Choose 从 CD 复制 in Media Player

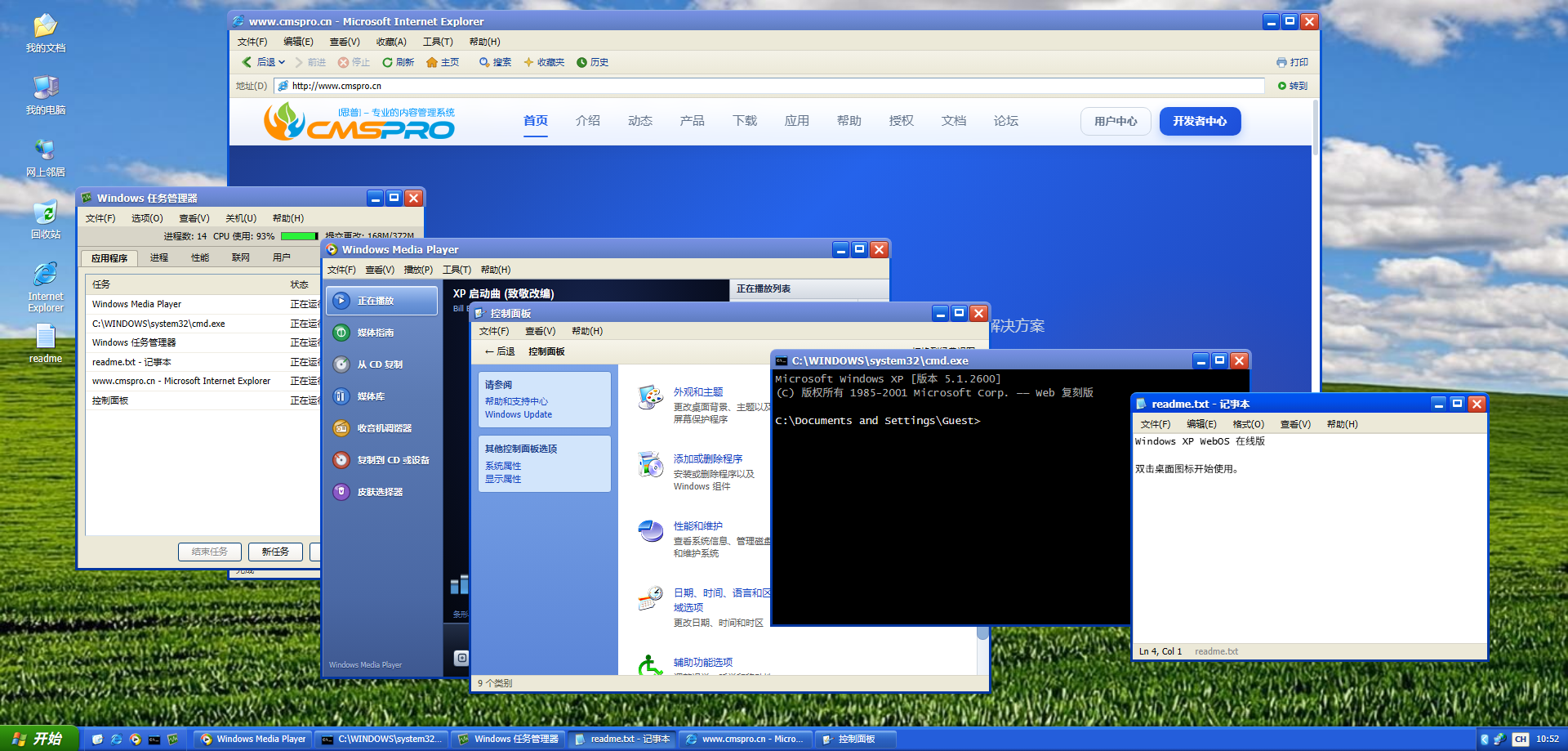pyautogui.click(x=382, y=364)
